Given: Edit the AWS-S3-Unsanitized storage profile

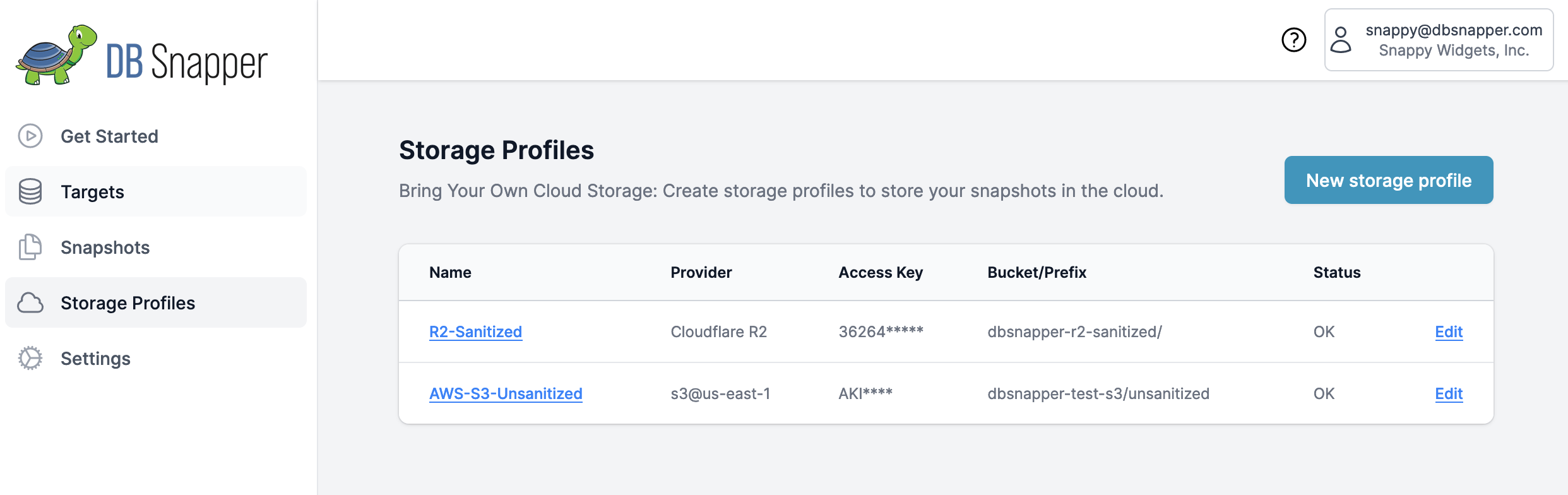Looking at the screenshot, I should pos(1449,393).
